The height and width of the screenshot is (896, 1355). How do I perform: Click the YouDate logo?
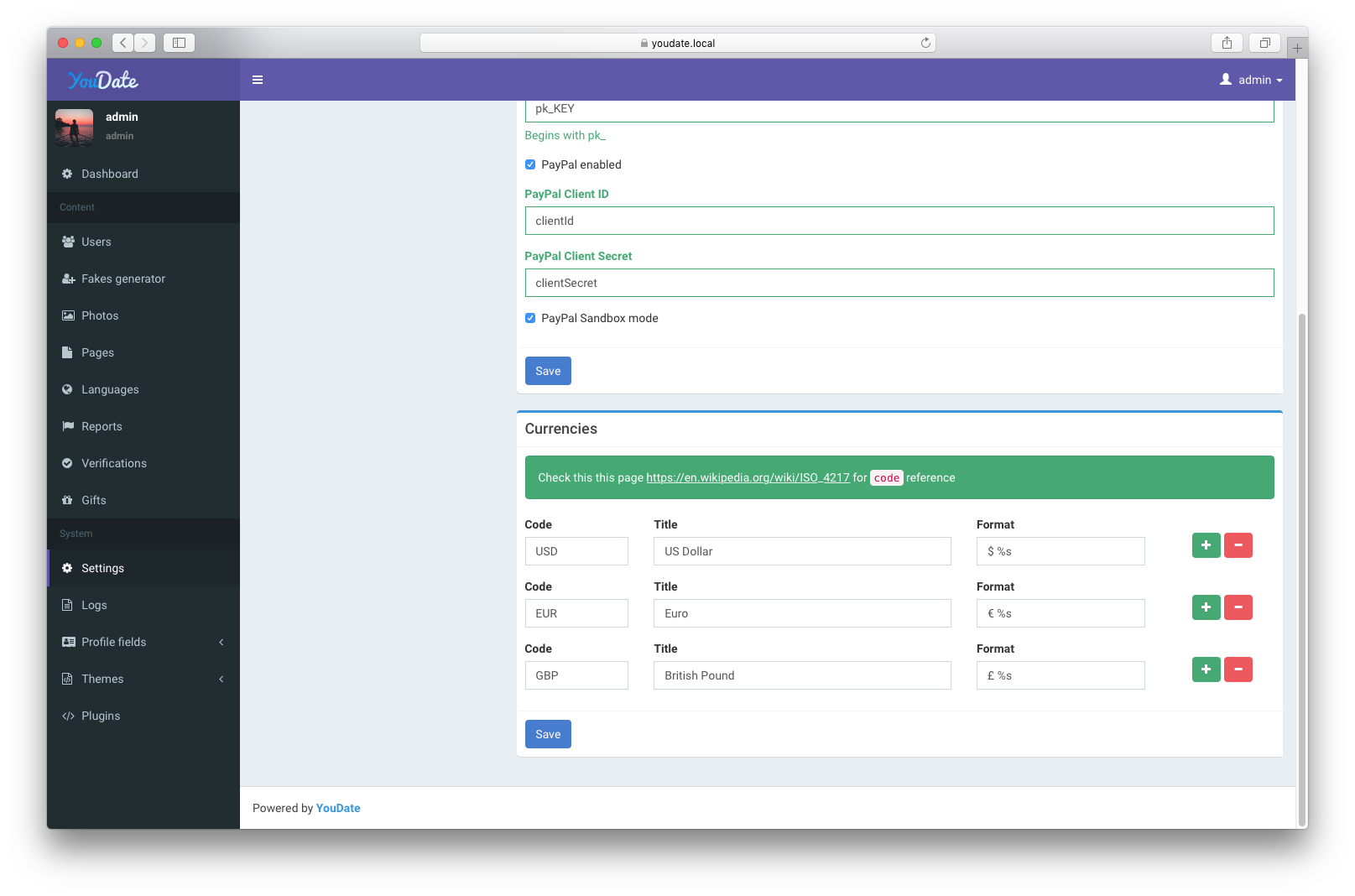pyautogui.click(x=103, y=81)
